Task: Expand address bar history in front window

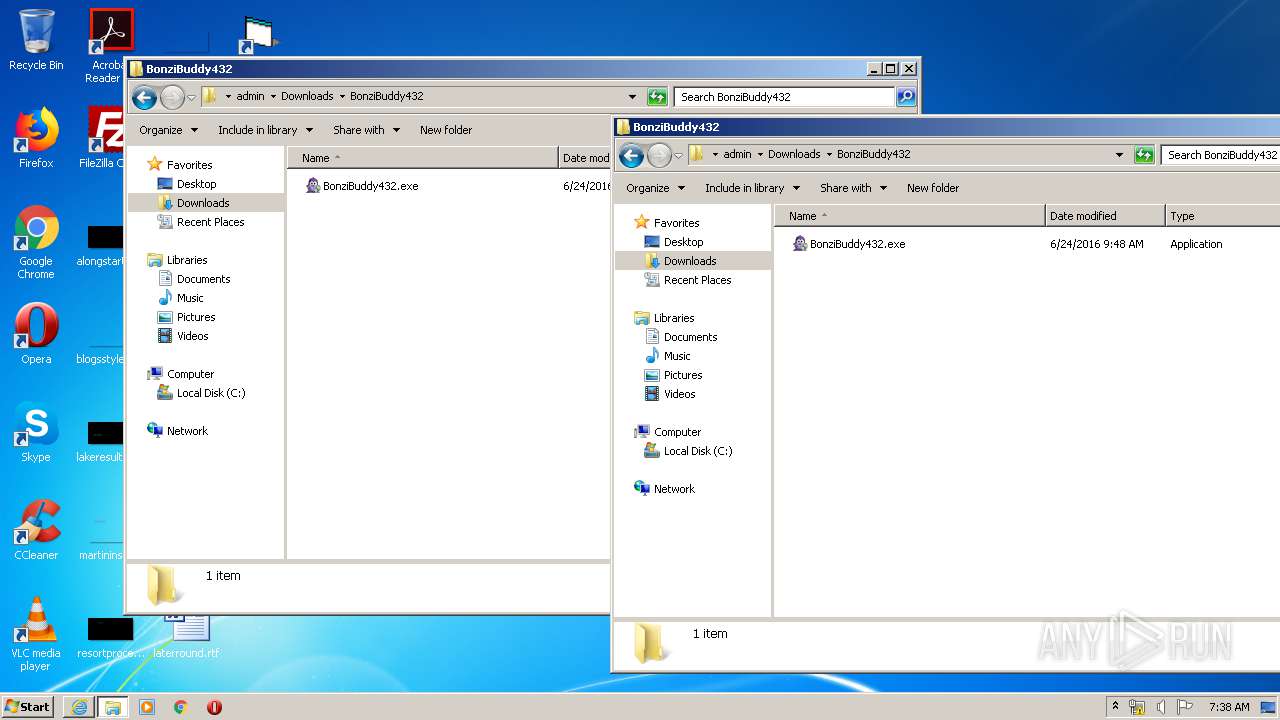Action: (x=1119, y=155)
